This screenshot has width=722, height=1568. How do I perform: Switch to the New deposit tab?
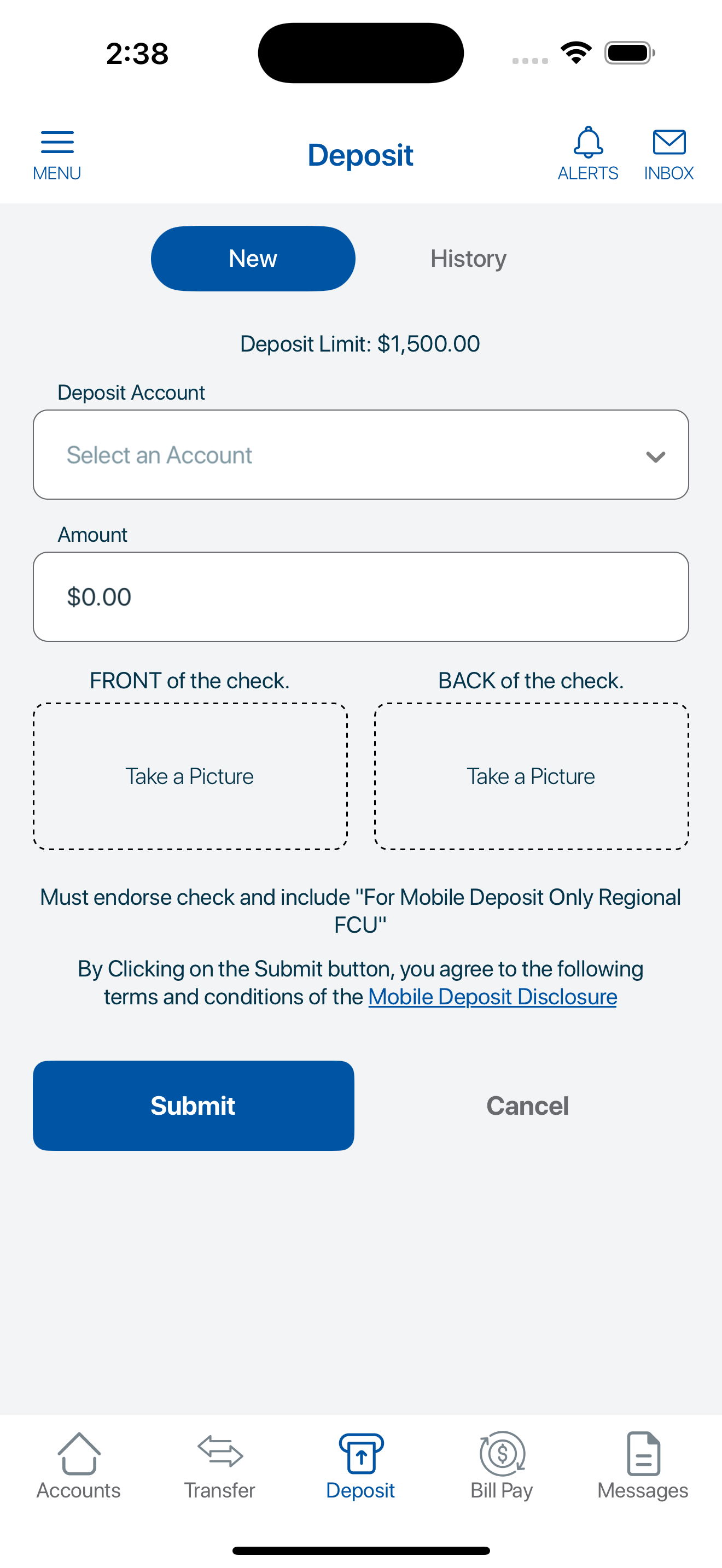(253, 259)
